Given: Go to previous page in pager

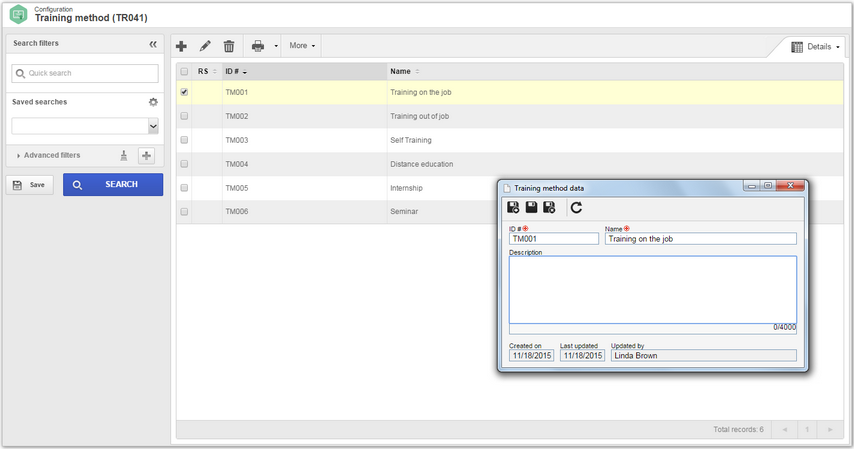Looking at the screenshot, I should [785, 430].
